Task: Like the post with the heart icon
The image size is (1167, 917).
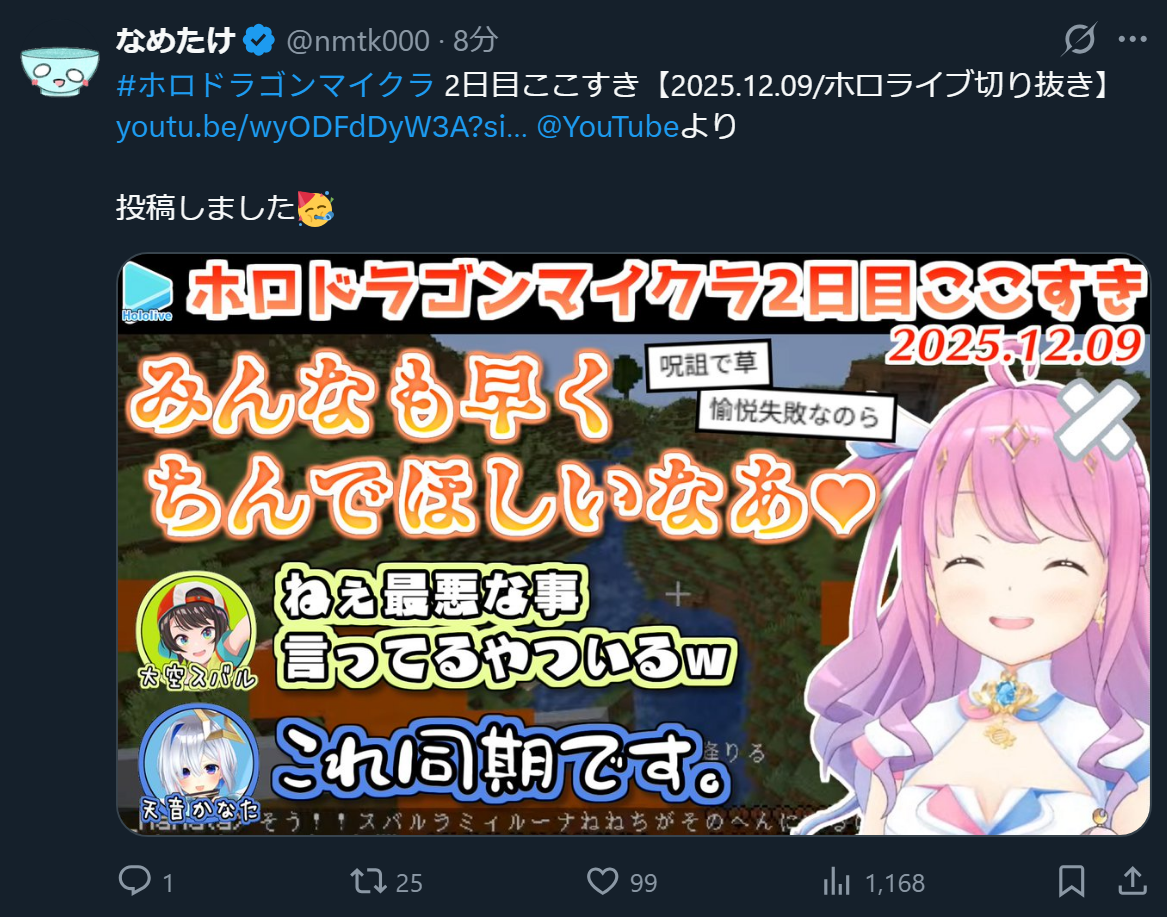Action: [602, 882]
